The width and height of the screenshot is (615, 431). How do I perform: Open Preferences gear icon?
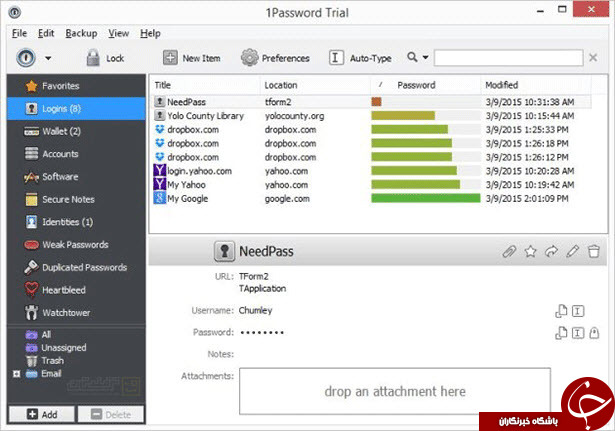(249, 58)
